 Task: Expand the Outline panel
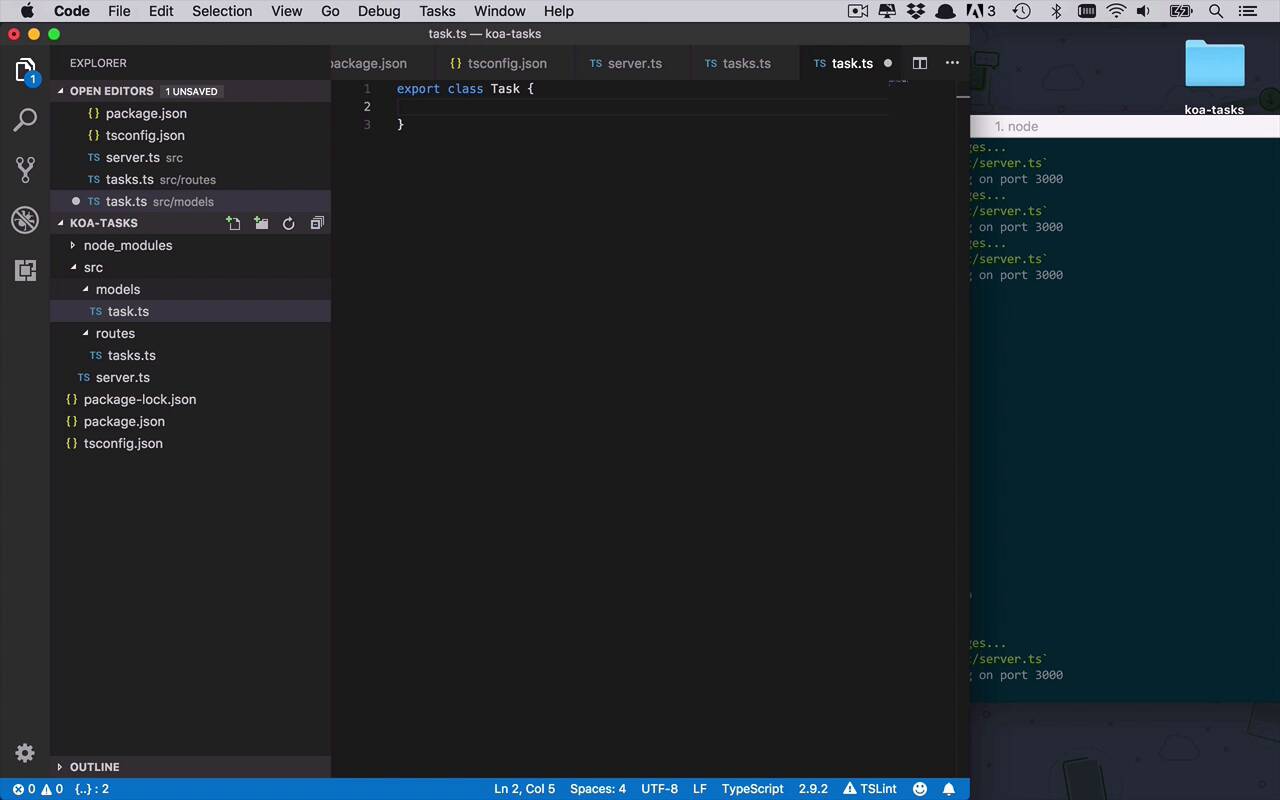pyautogui.click(x=94, y=767)
